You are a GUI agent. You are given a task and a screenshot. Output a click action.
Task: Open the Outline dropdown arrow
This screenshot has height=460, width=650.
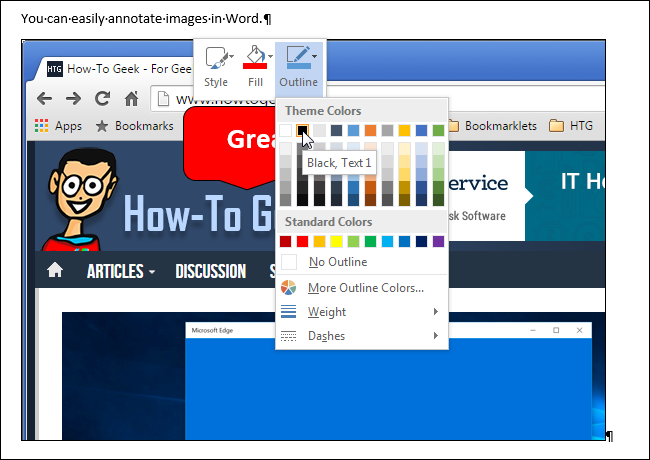click(x=315, y=56)
